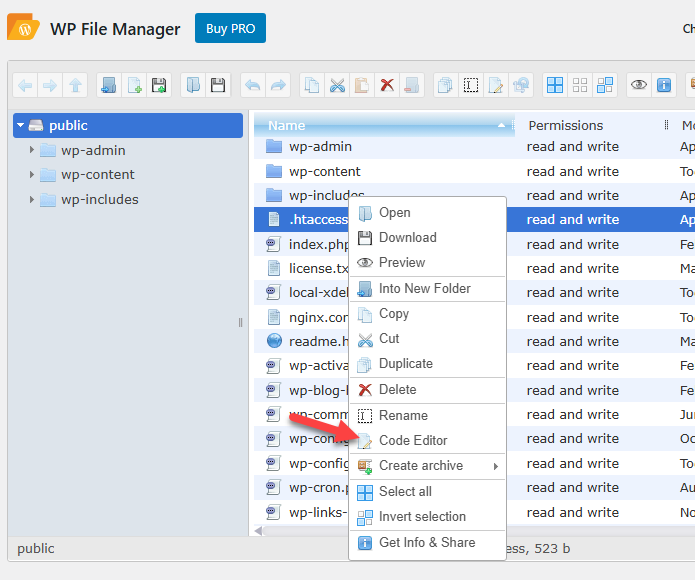The image size is (695, 580).
Task: Expand wp-includes folder in tree
Action: [31, 199]
